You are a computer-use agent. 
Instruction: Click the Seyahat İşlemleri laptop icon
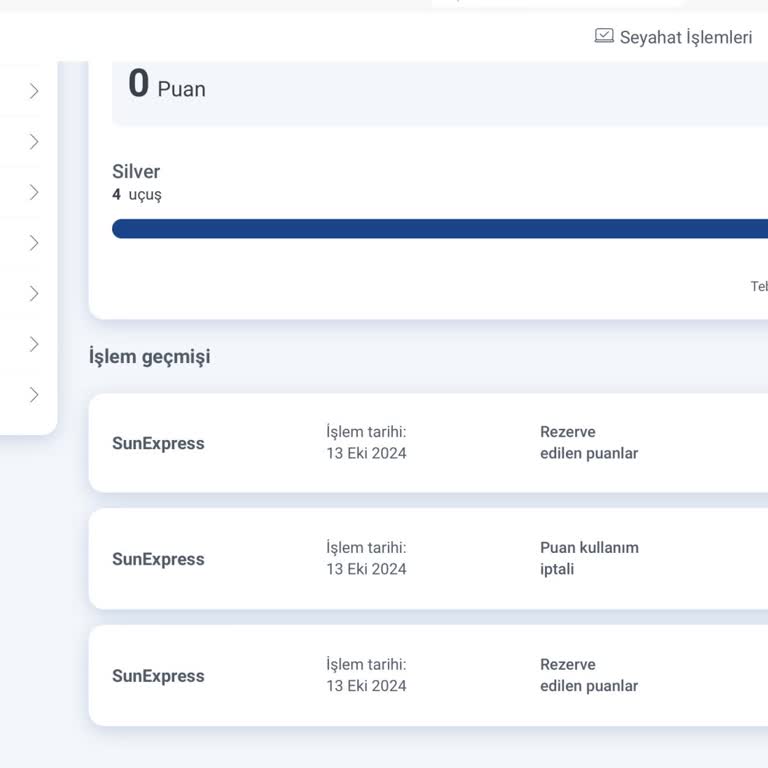(x=604, y=37)
